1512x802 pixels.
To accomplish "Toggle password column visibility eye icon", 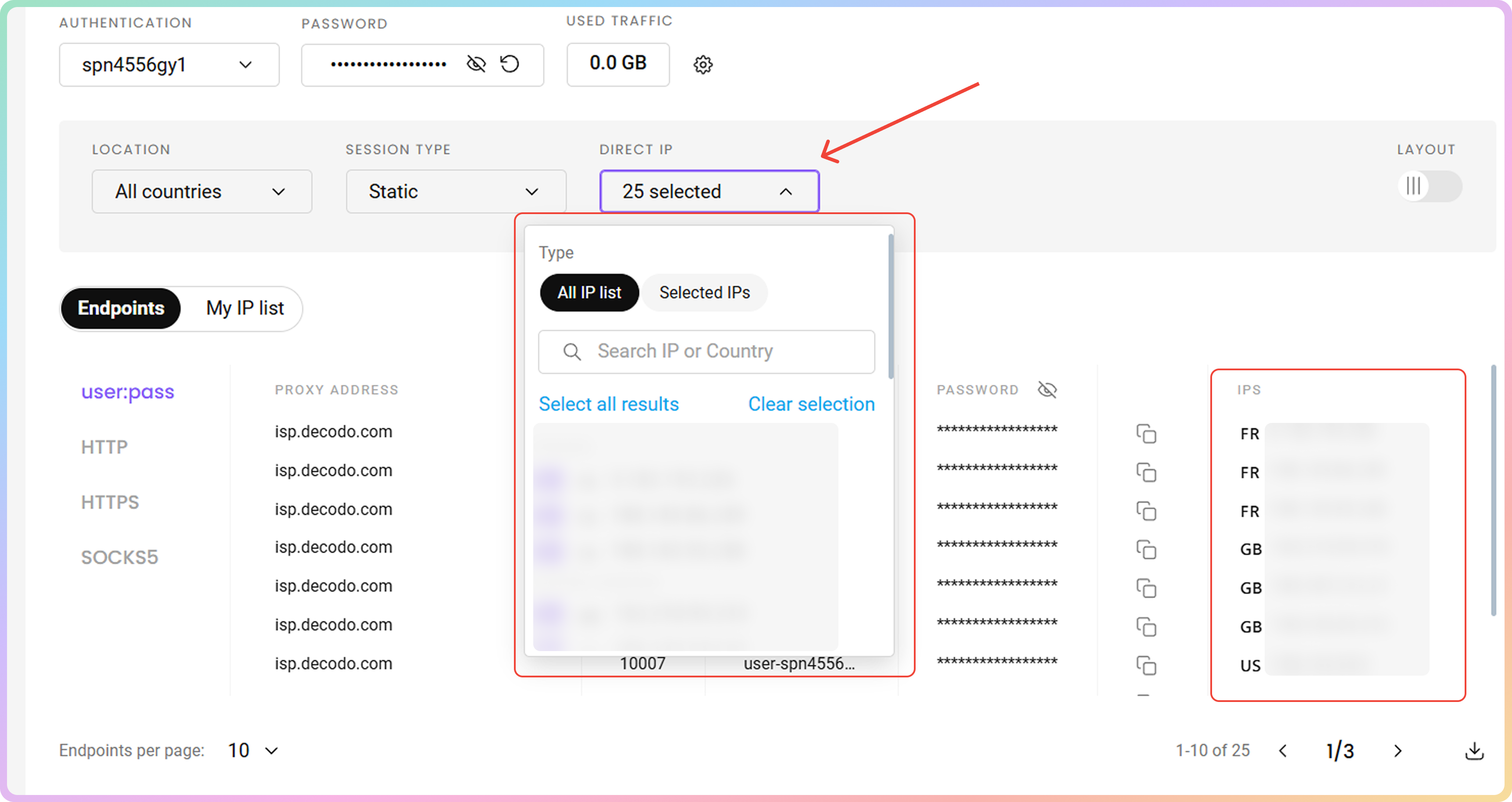I will click(1047, 390).
